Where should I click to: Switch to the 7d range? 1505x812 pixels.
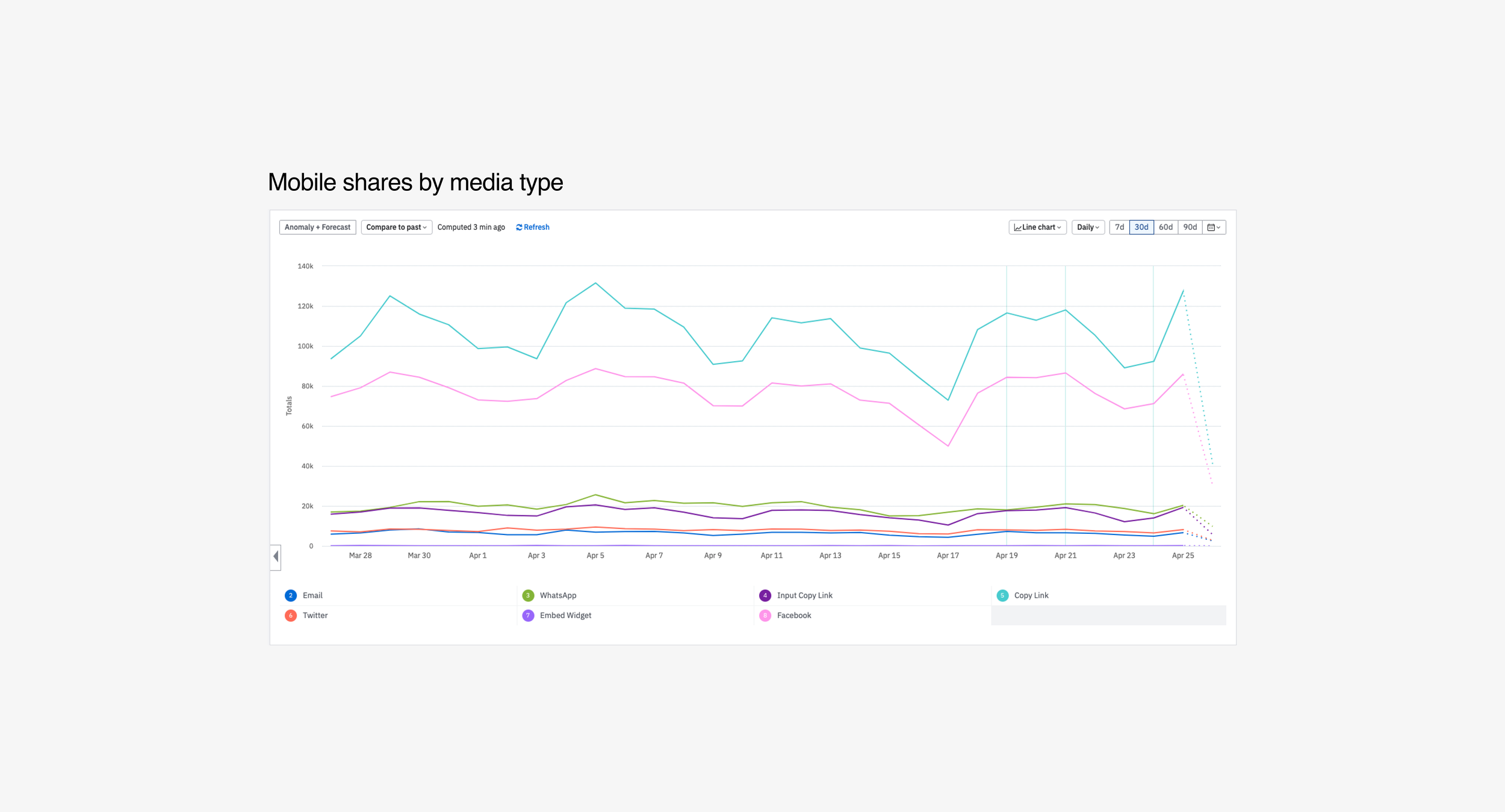[1119, 227]
